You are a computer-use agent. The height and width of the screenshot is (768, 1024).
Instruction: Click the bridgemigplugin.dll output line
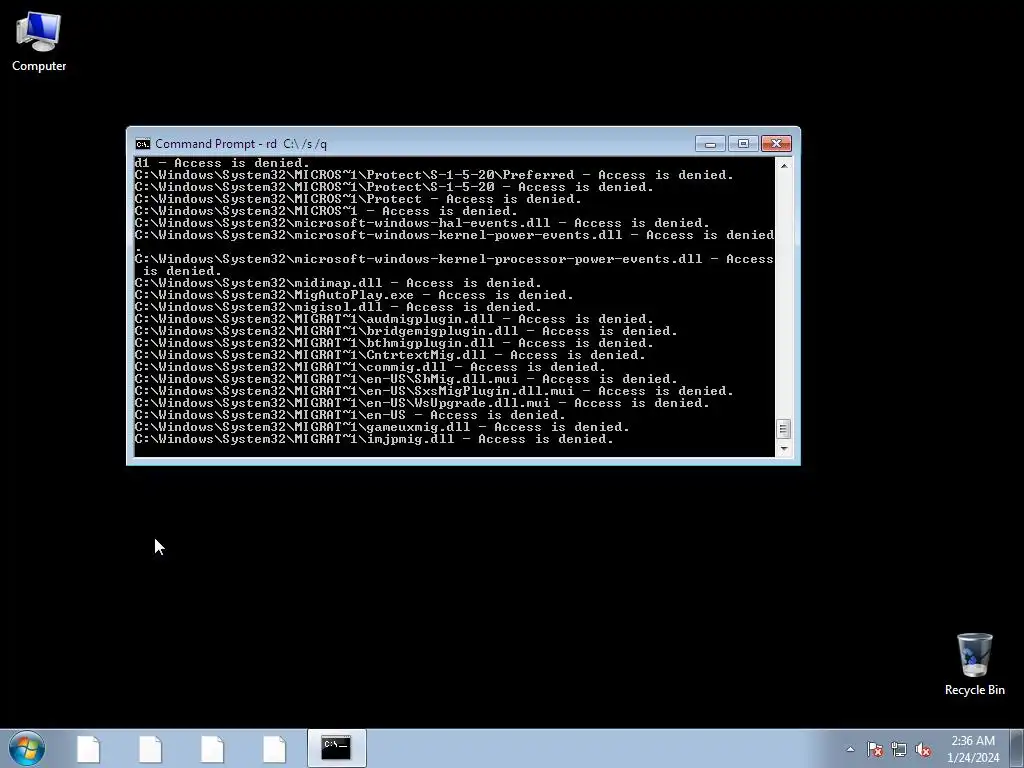(406, 331)
